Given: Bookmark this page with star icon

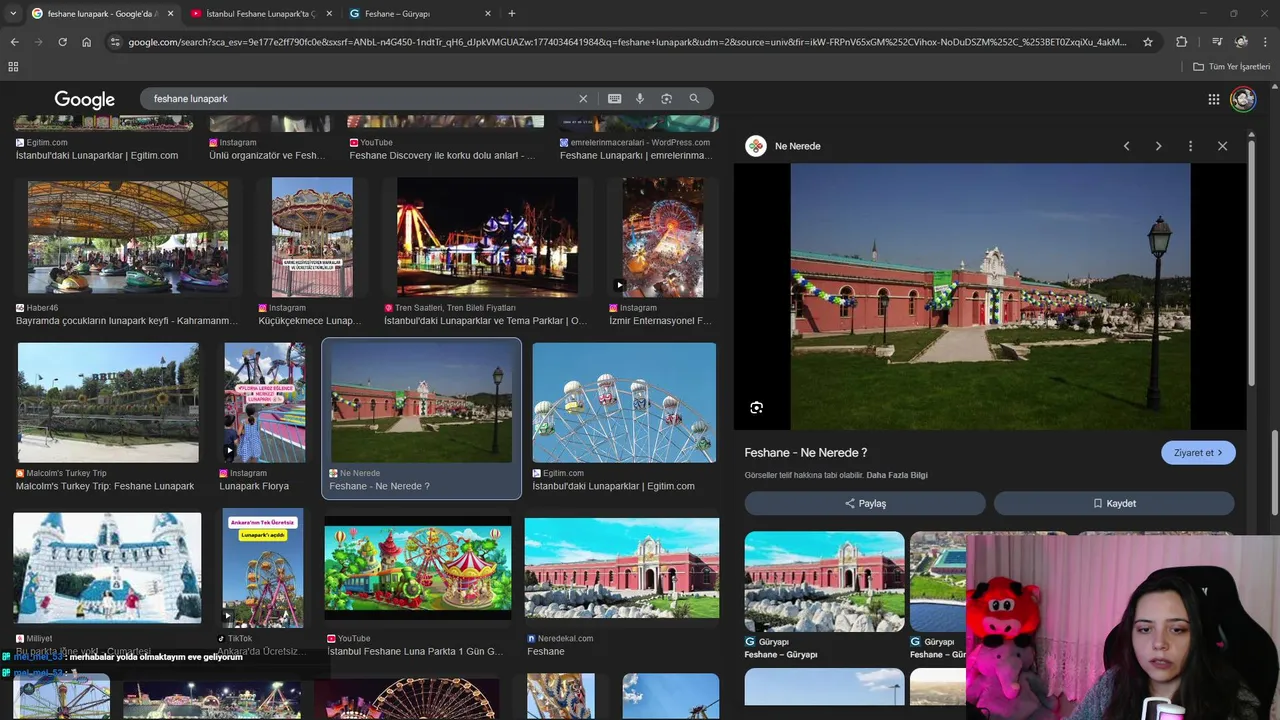Looking at the screenshot, I should coord(1148,42).
